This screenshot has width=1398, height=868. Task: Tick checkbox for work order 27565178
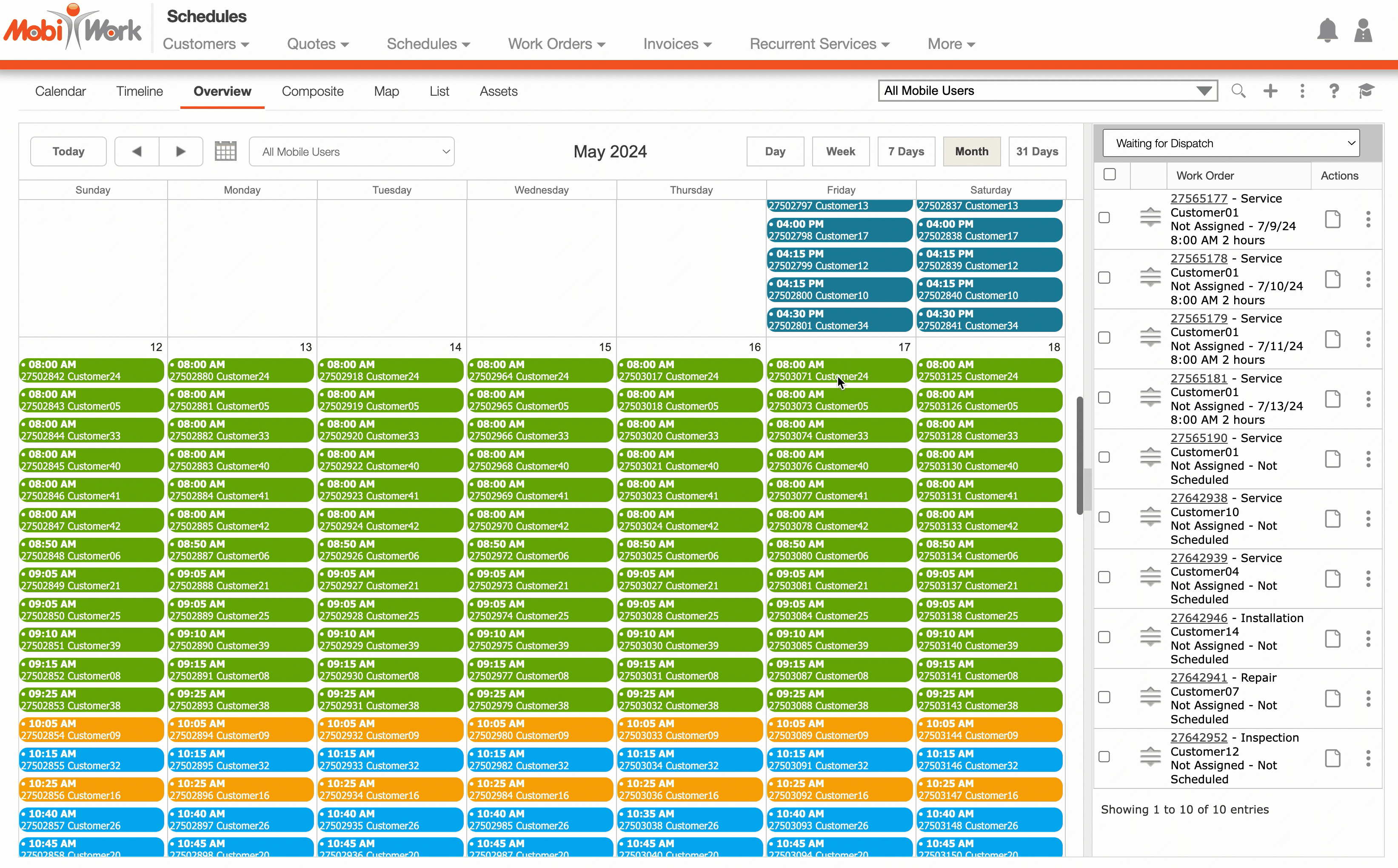[x=1104, y=278]
